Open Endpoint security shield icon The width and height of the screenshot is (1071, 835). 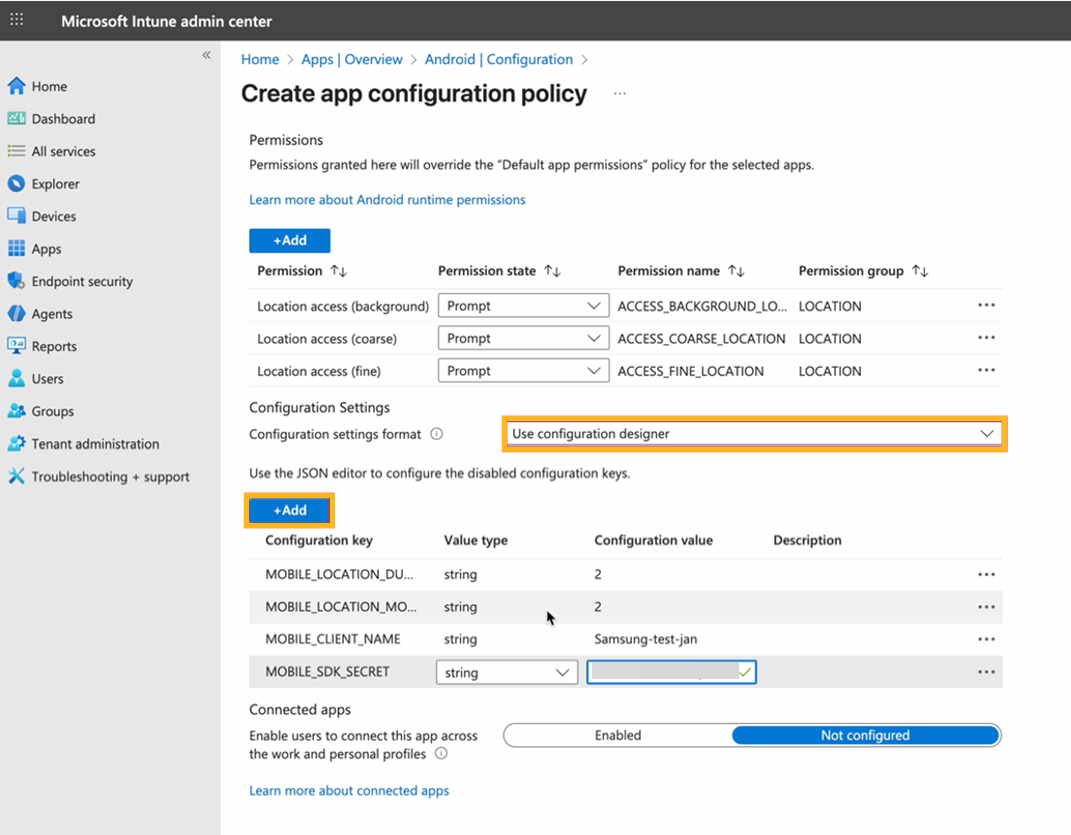point(16,281)
